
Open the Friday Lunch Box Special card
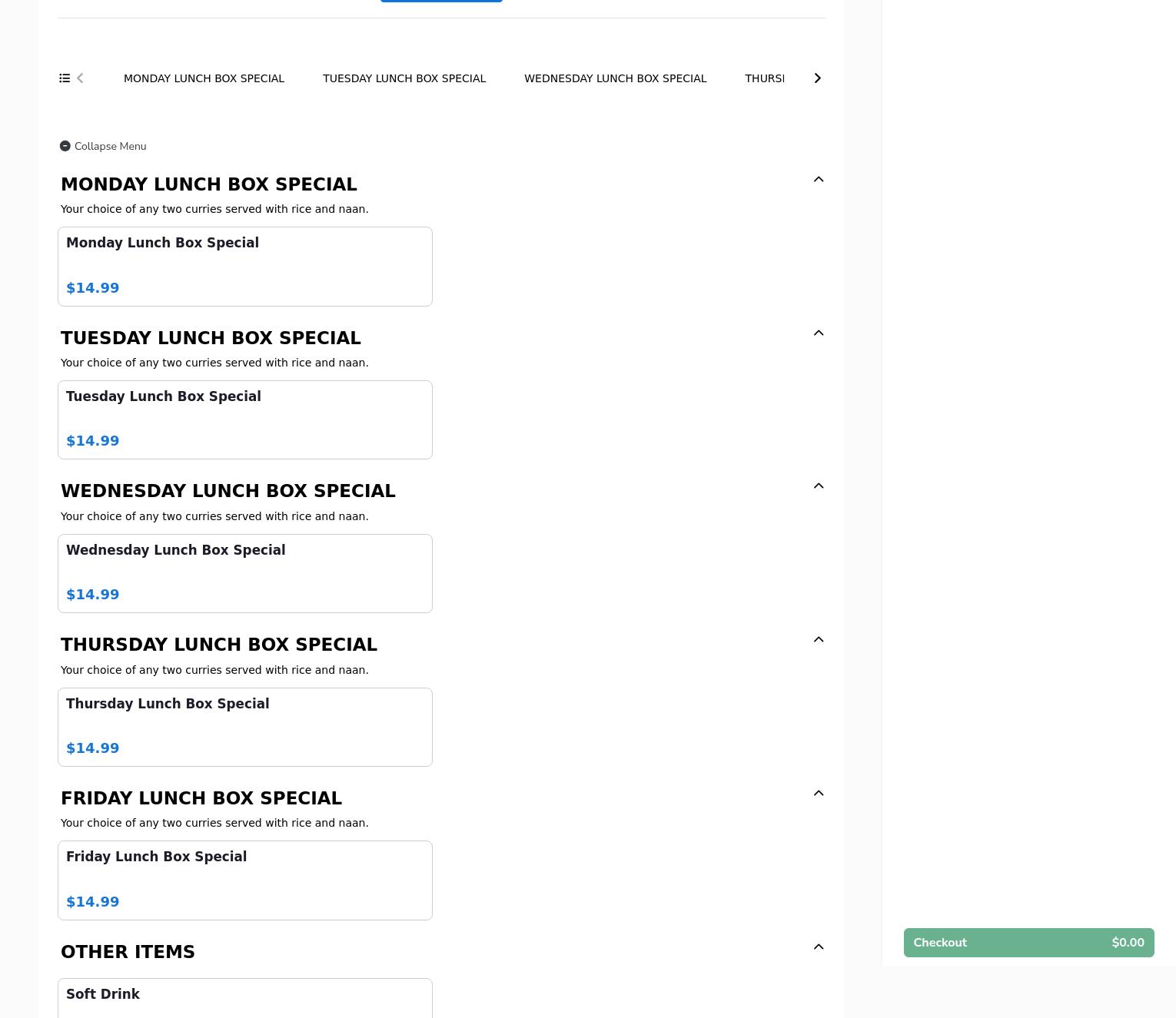tap(244, 880)
